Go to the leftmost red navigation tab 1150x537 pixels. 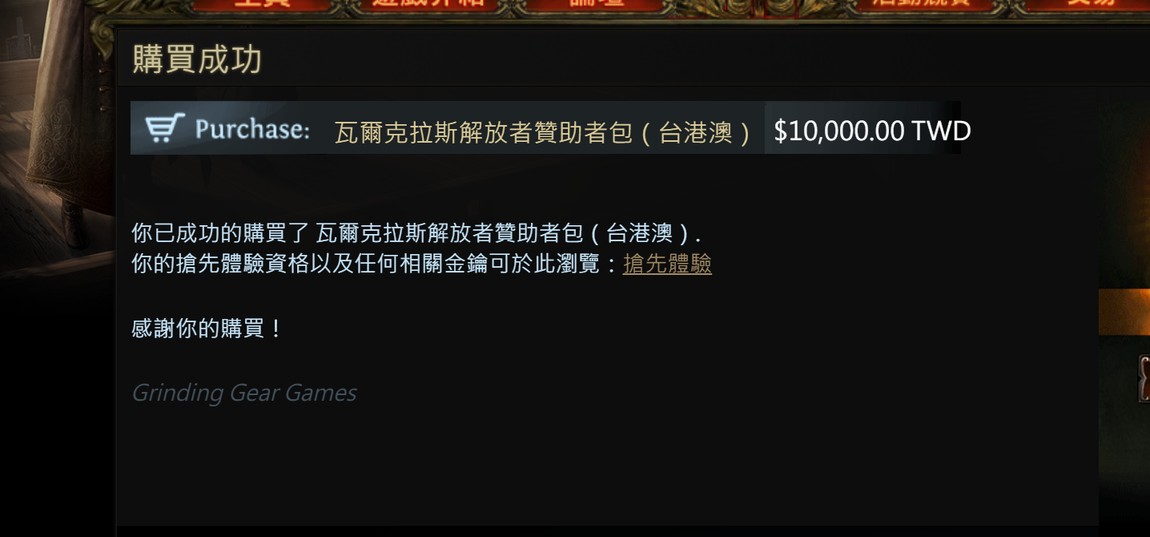click(x=261, y=5)
